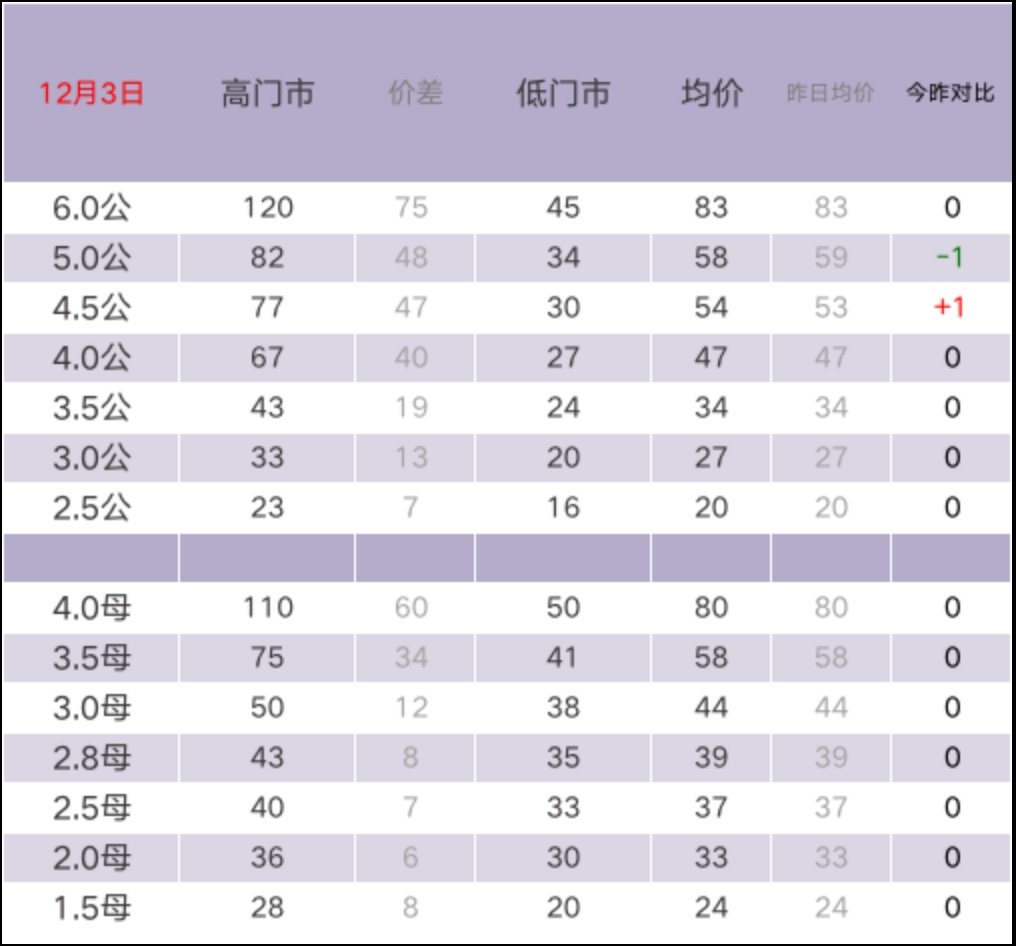Click the 3.5公 row label
Screen dimensions: 1016x946
point(91,408)
